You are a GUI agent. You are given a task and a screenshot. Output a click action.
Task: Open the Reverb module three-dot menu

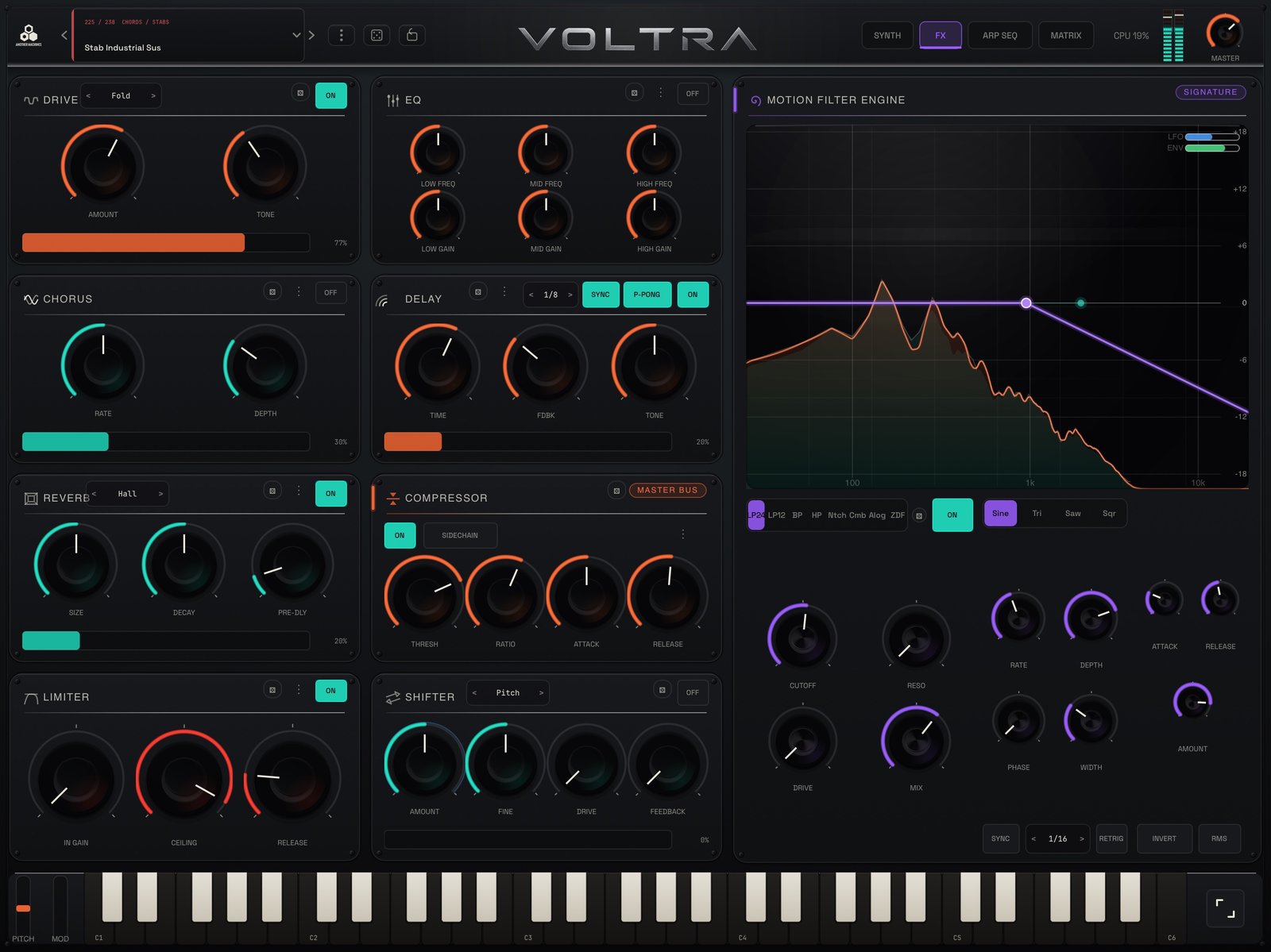299,491
